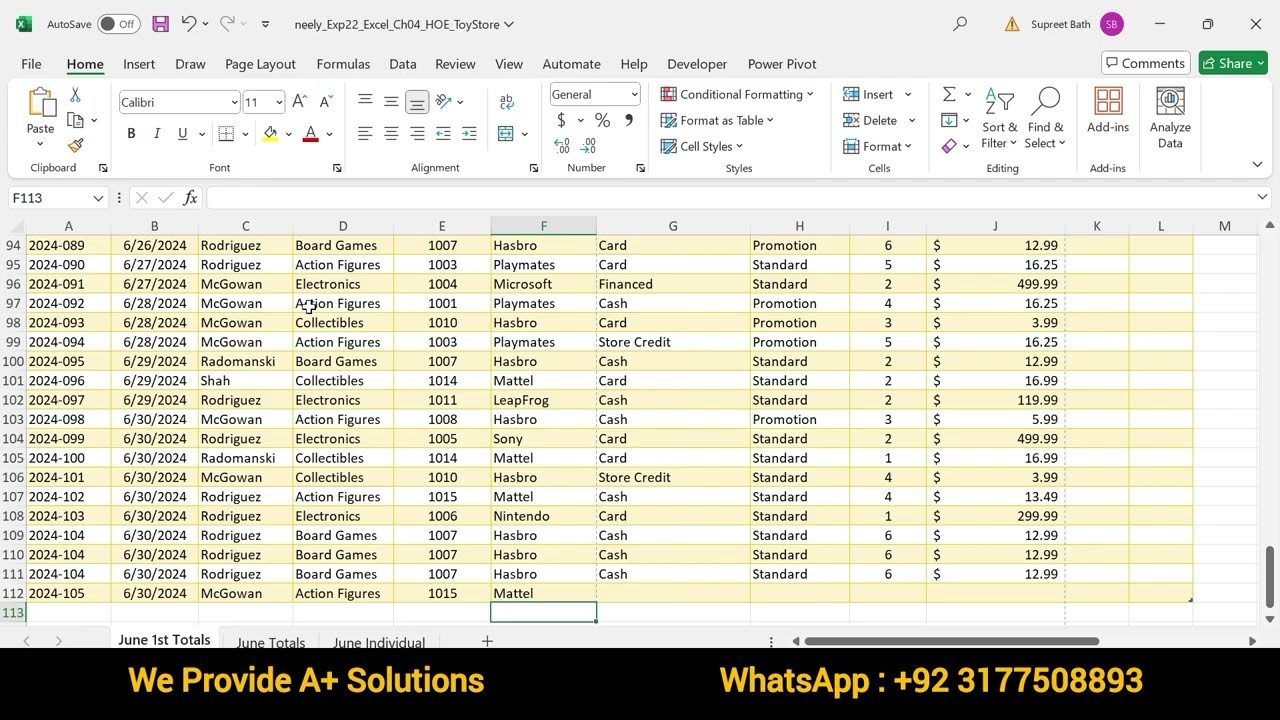1280x720 pixels.
Task: Click the Wrap Text icon
Action: click(507, 102)
